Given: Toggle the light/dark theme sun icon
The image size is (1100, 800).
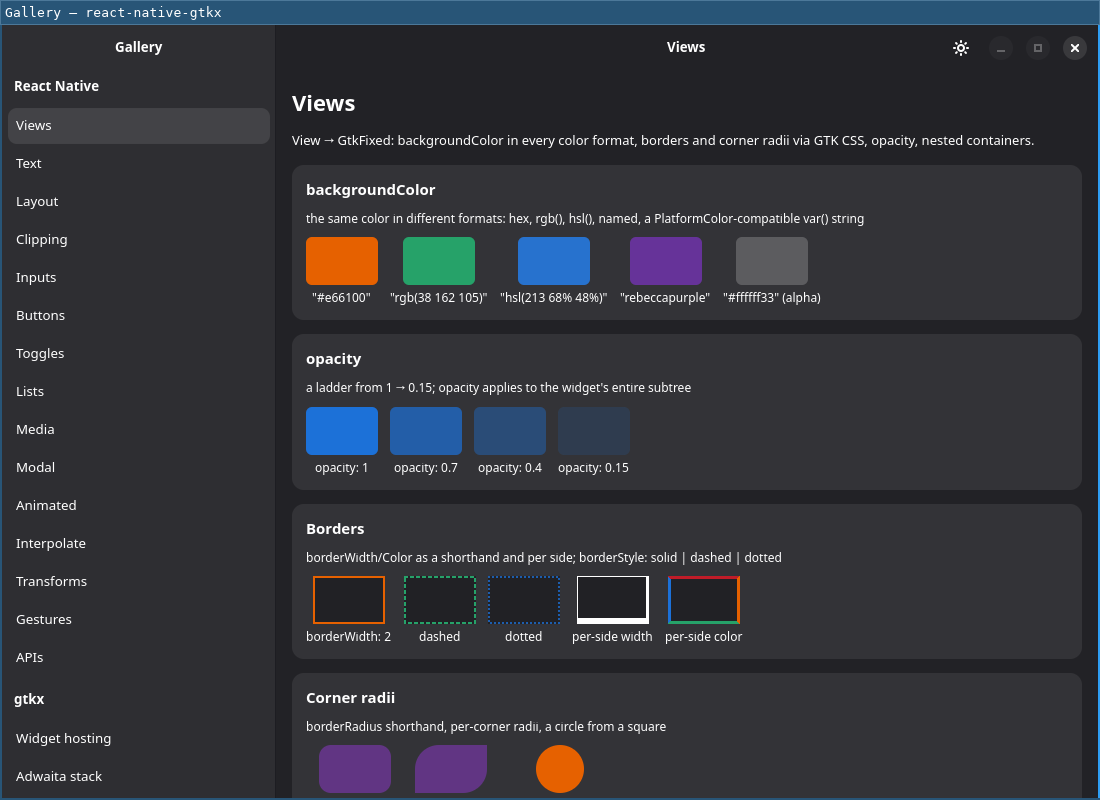Looking at the screenshot, I should click(961, 48).
